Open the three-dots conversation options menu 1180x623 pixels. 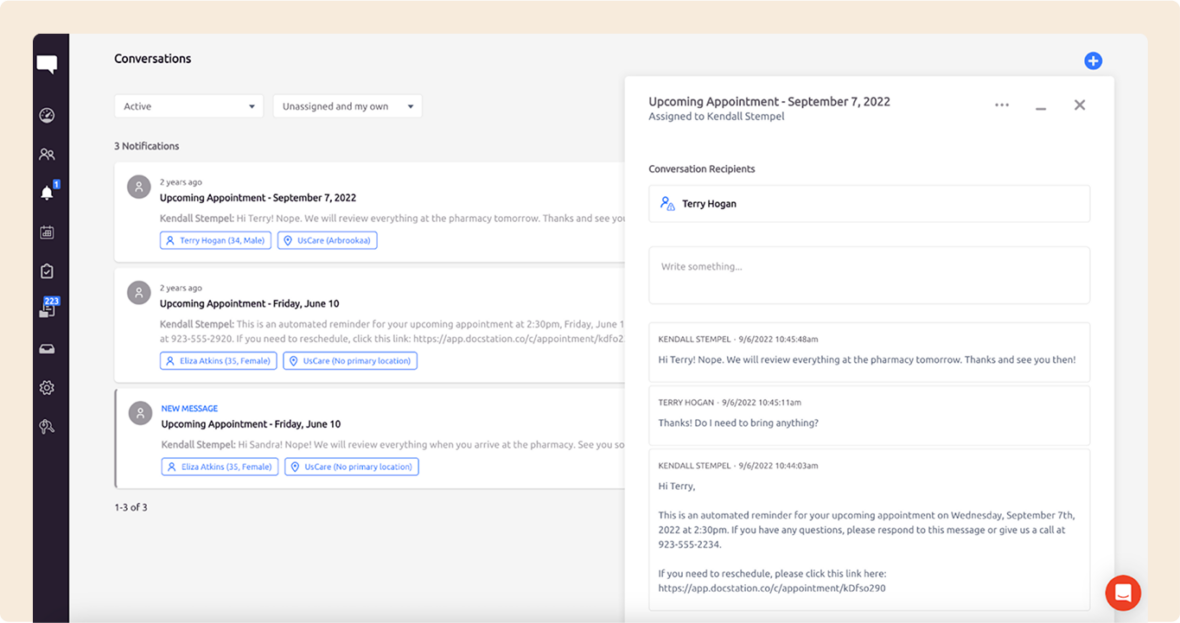pyautogui.click(x=1001, y=105)
